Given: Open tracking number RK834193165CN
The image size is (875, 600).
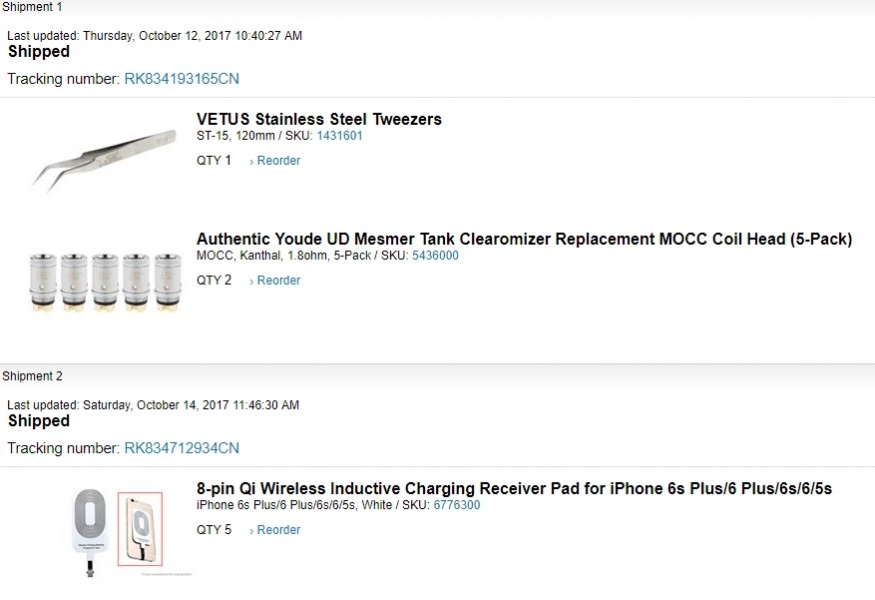Looking at the screenshot, I should [181, 79].
